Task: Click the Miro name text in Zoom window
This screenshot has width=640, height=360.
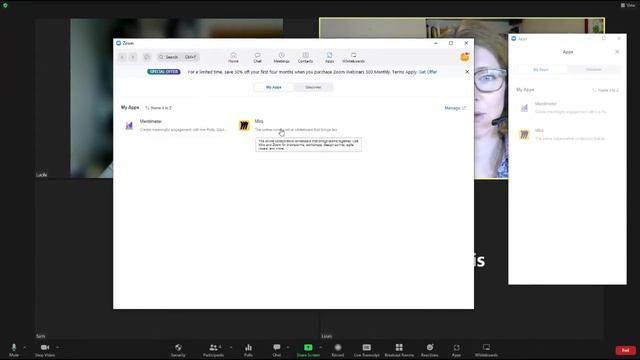Action: pyautogui.click(x=259, y=121)
